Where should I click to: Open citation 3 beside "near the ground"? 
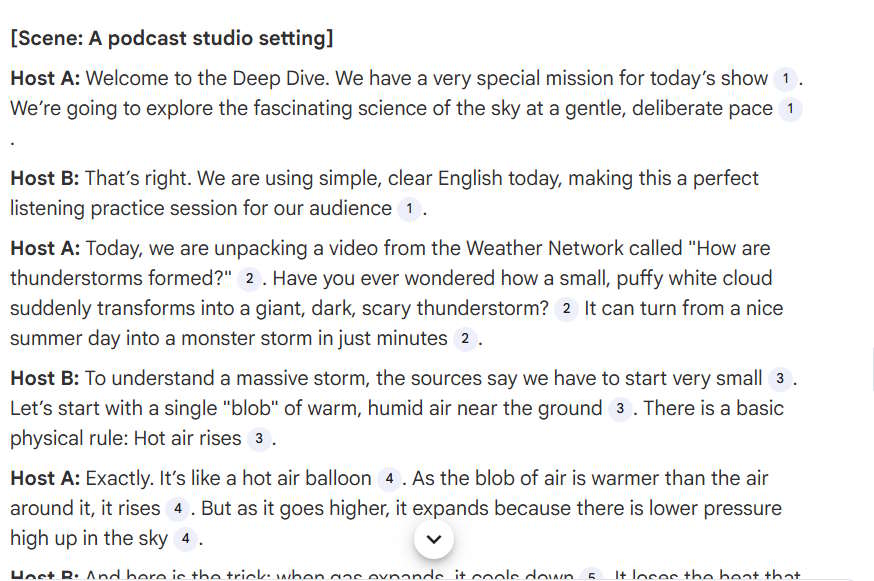[x=618, y=409]
